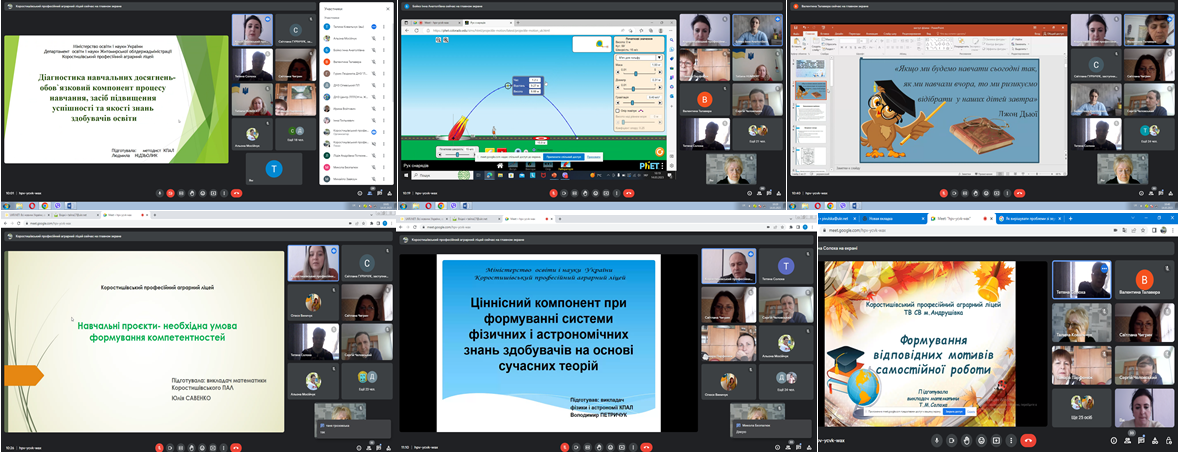The width and height of the screenshot is (1178, 452).
Task: Click the blue stop sharing button over PhET
Action: coord(563,157)
